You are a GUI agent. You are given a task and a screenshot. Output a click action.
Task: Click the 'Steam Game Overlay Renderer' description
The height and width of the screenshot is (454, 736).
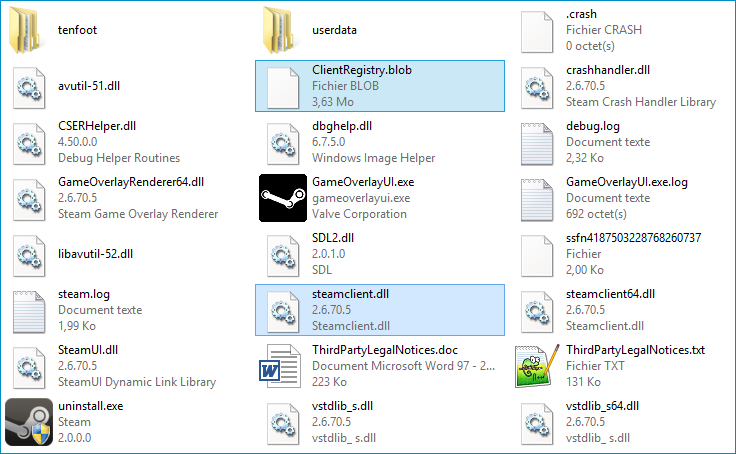click(x=138, y=214)
